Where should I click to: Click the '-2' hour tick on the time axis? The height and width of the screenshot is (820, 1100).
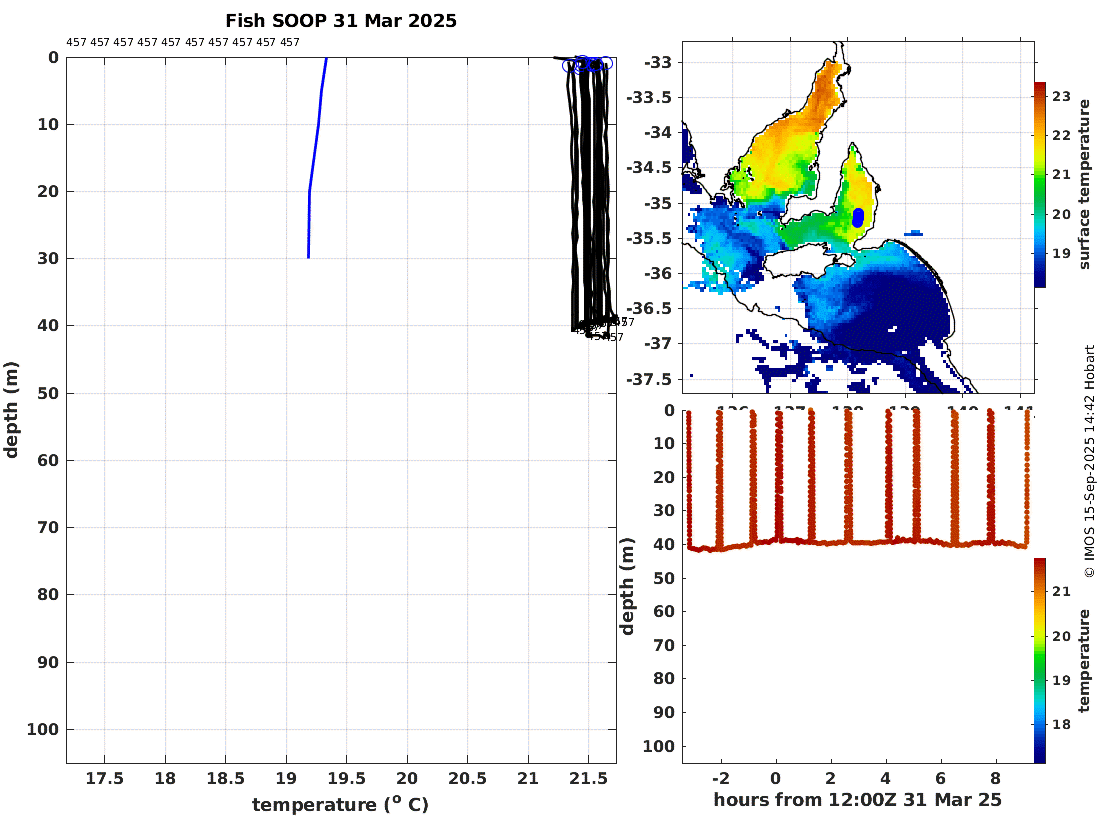[720, 778]
